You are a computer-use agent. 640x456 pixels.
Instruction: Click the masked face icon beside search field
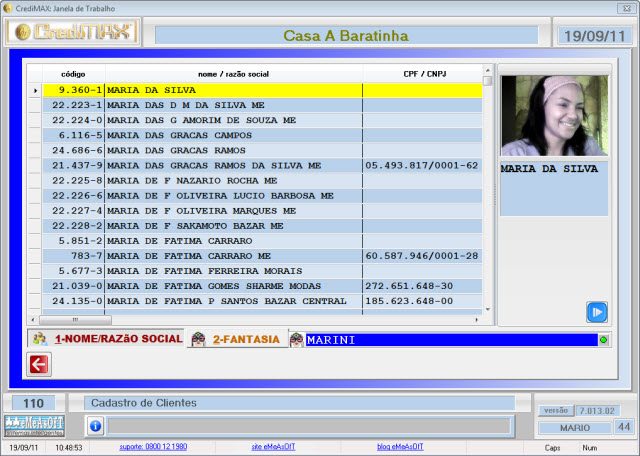(x=297, y=340)
